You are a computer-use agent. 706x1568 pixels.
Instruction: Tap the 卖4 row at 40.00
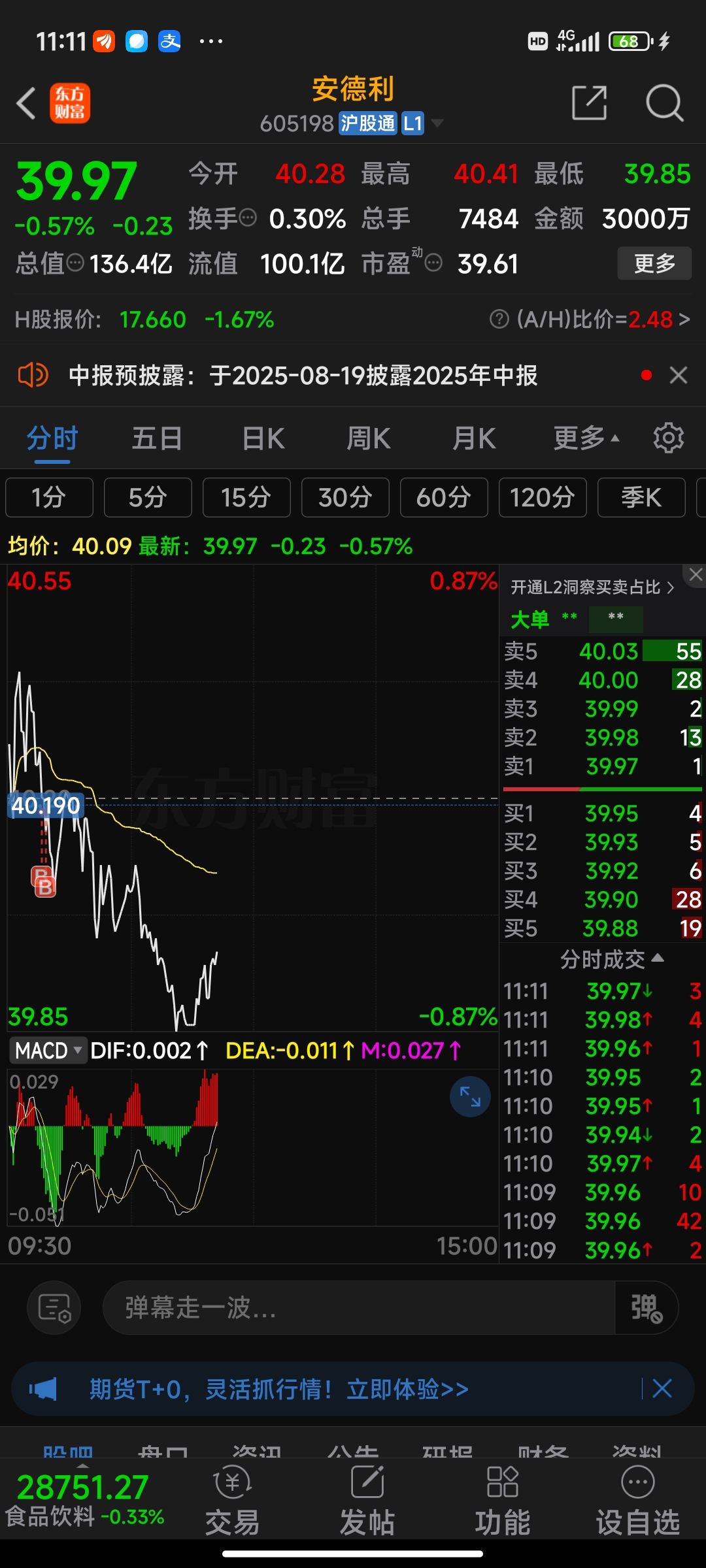[603, 680]
